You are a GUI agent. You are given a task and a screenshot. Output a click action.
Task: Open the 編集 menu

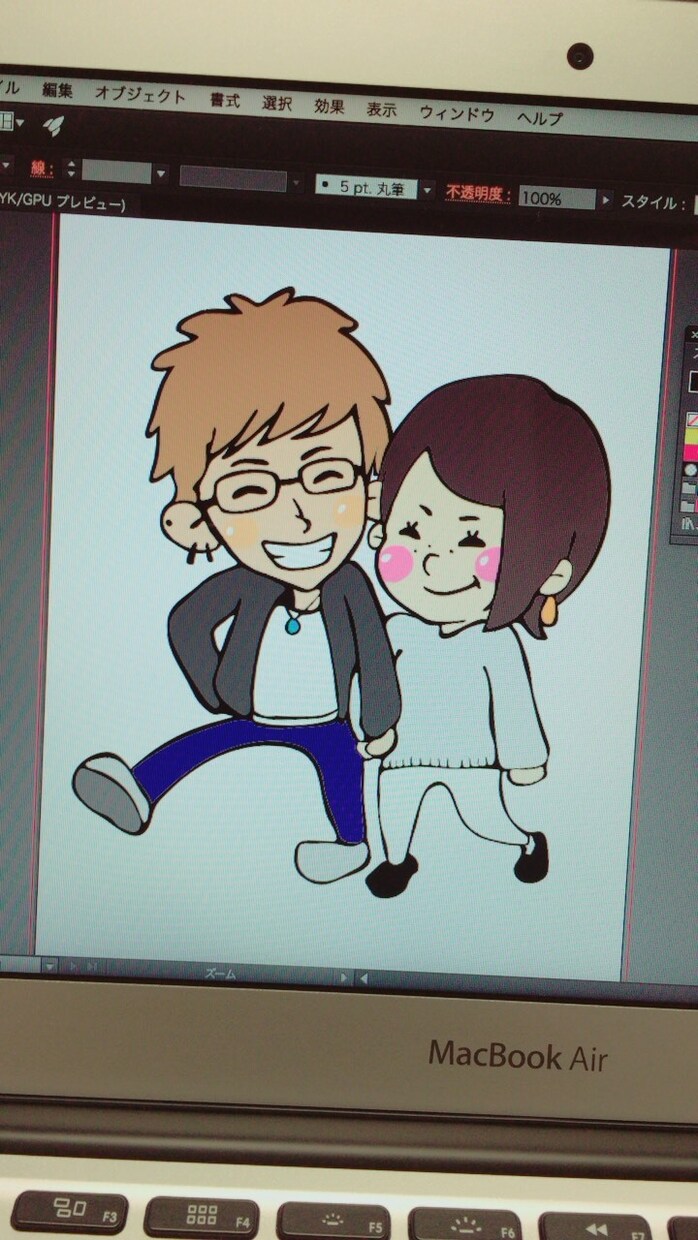coord(57,90)
